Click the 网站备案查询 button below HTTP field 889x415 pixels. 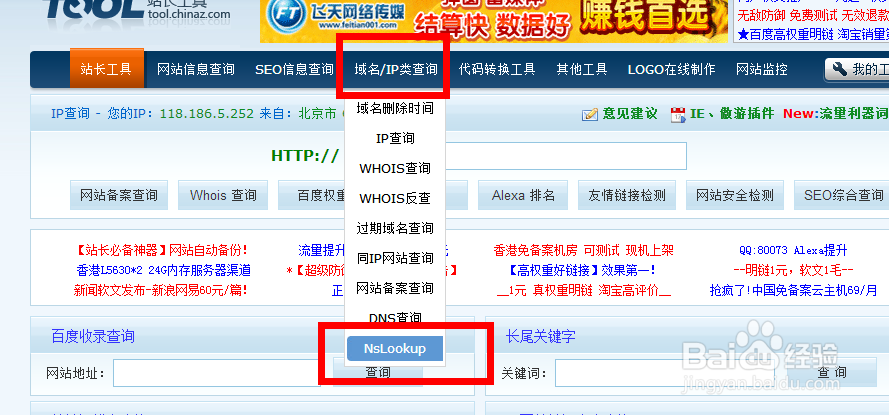pyautogui.click(x=118, y=196)
